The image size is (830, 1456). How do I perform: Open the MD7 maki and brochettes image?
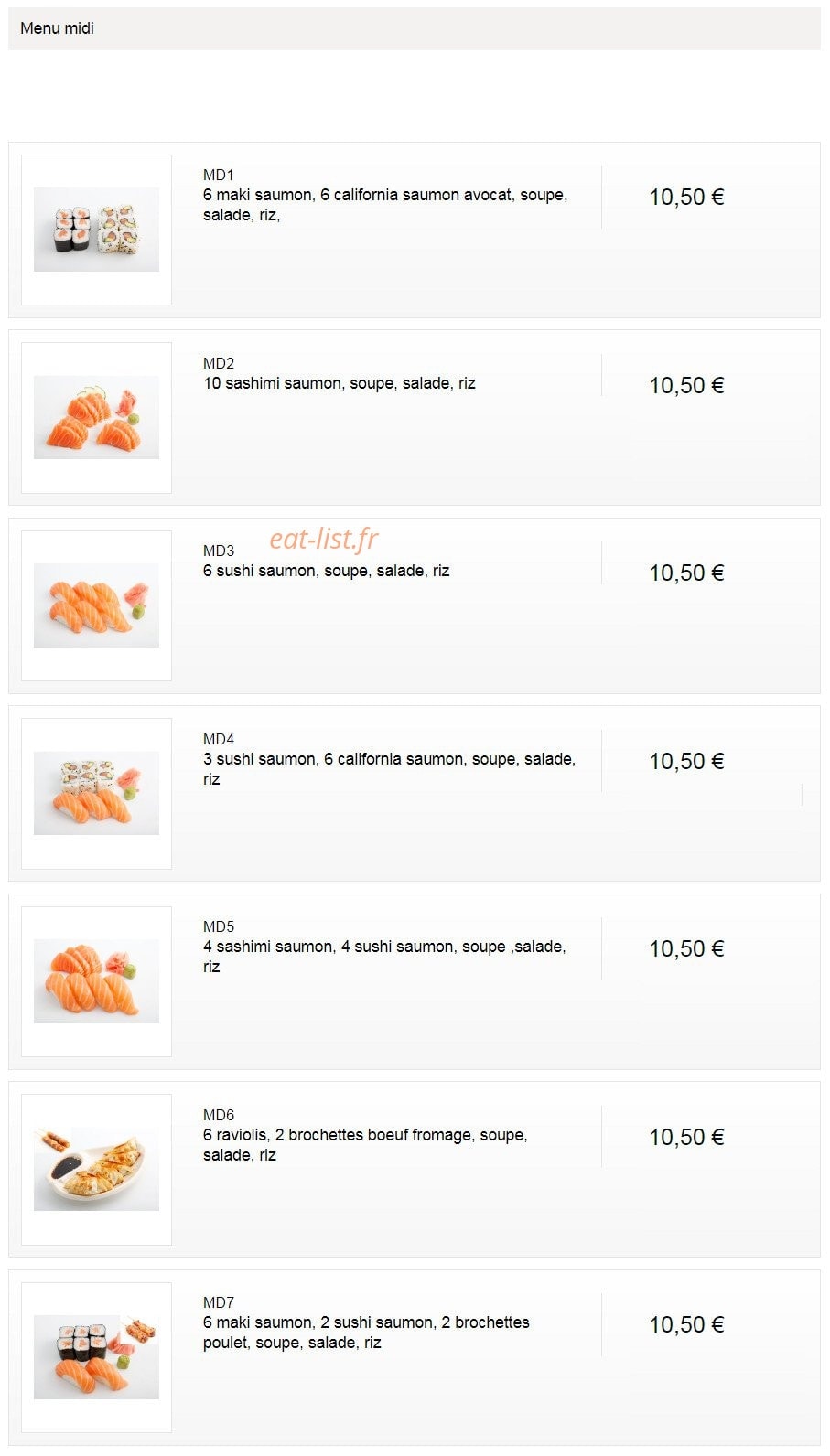(x=96, y=1357)
